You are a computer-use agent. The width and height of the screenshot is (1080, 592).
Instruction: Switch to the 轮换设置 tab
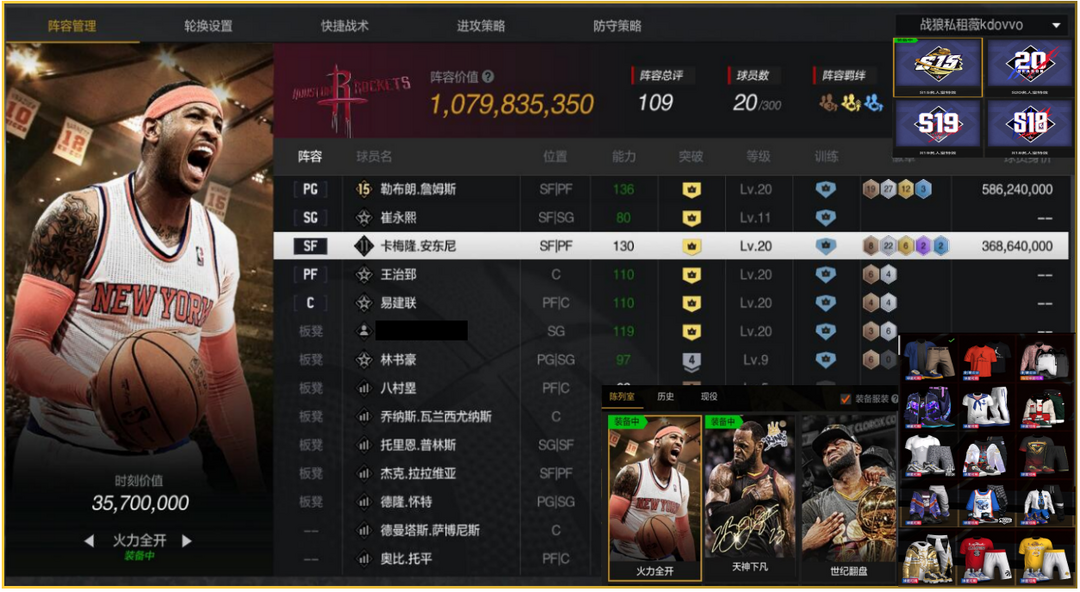point(208,26)
